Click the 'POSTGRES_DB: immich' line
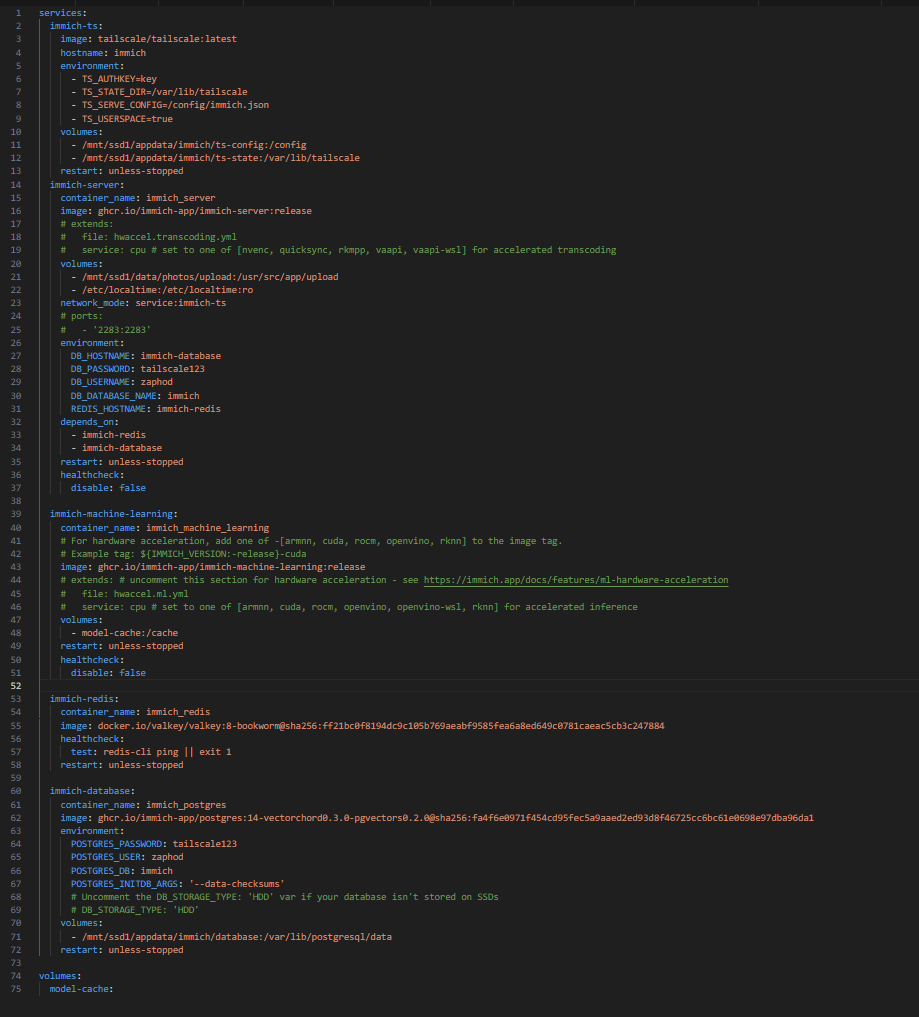The width and height of the screenshot is (919, 1017). [122, 871]
